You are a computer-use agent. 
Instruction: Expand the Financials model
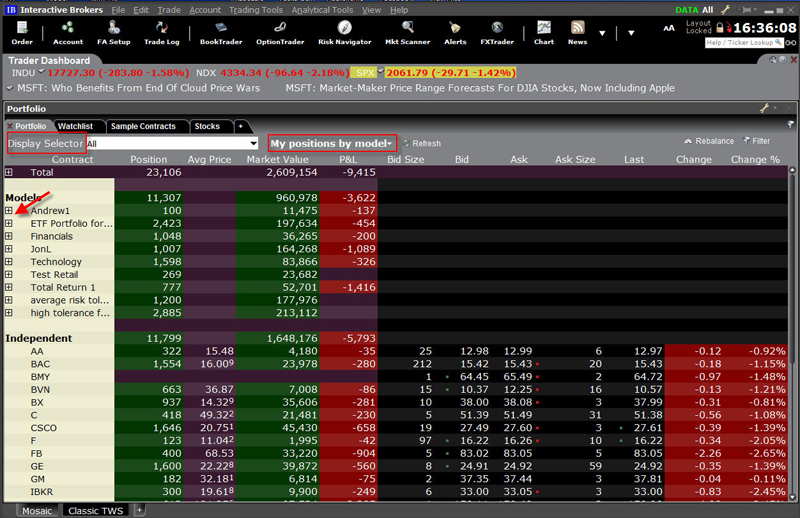coord(9,236)
